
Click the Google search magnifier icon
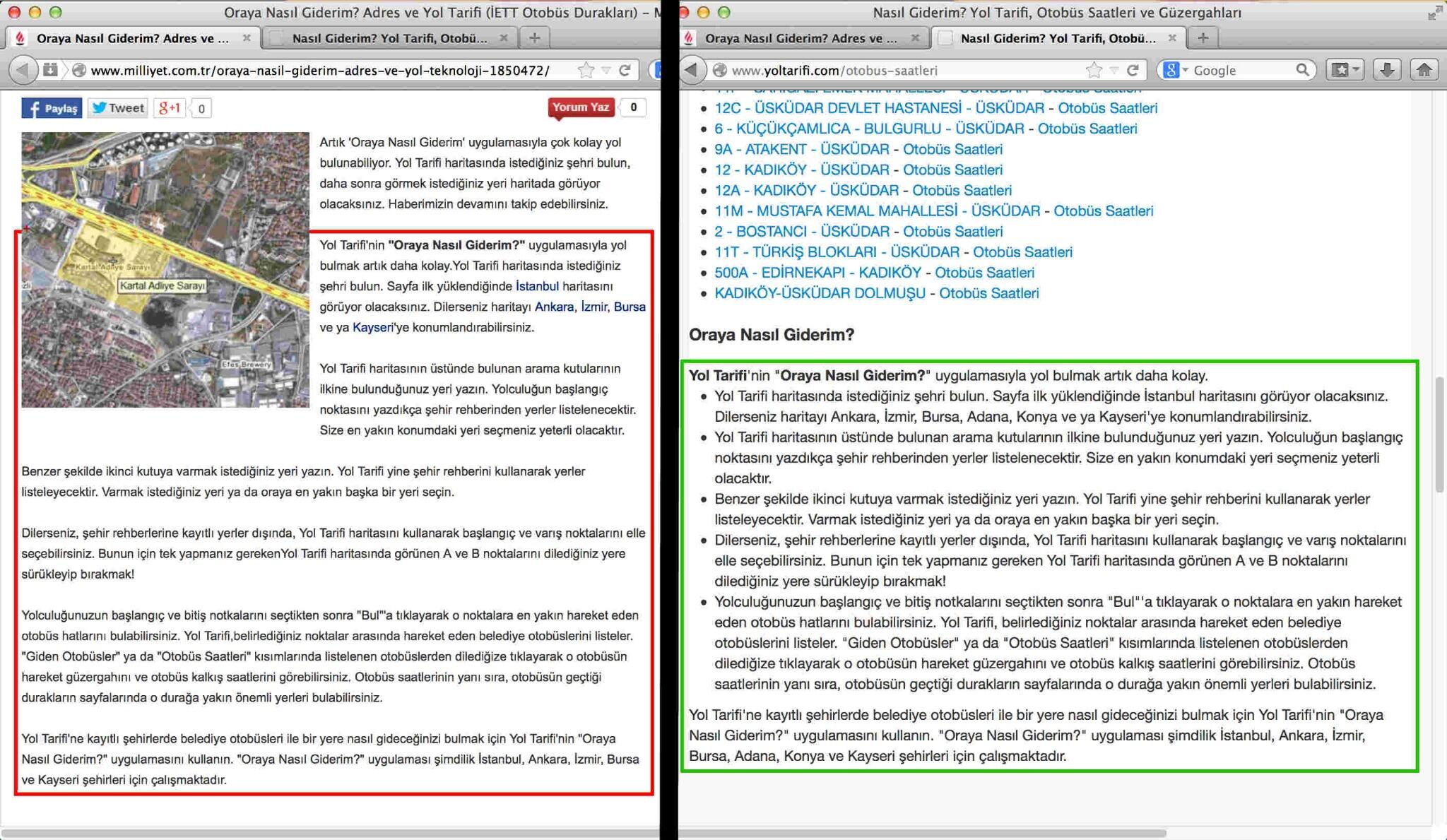[x=1302, y=69]
